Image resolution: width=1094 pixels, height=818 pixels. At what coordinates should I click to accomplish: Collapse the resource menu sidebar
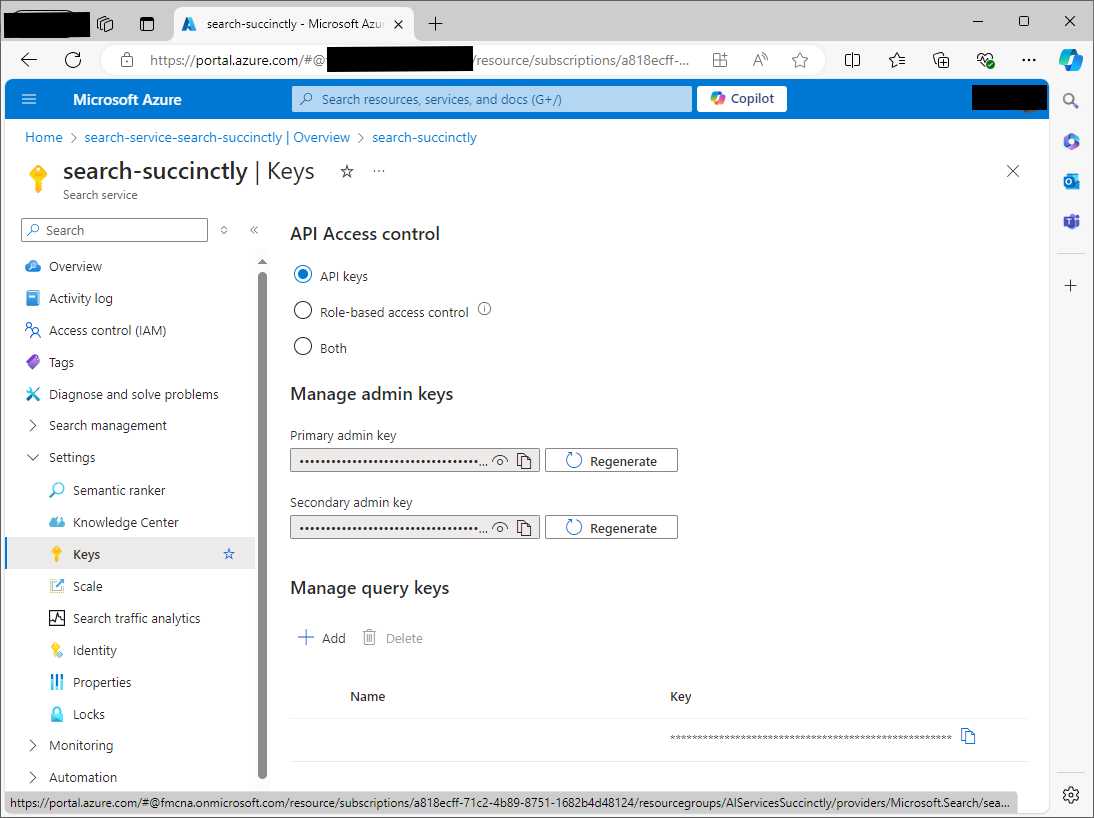254,230
